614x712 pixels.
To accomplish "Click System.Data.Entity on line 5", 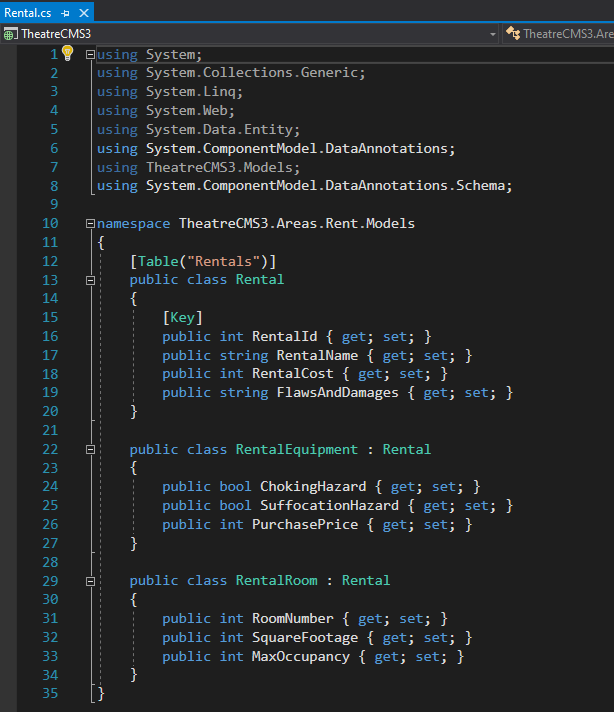I will pyautogui.click(x=219, y=130).
